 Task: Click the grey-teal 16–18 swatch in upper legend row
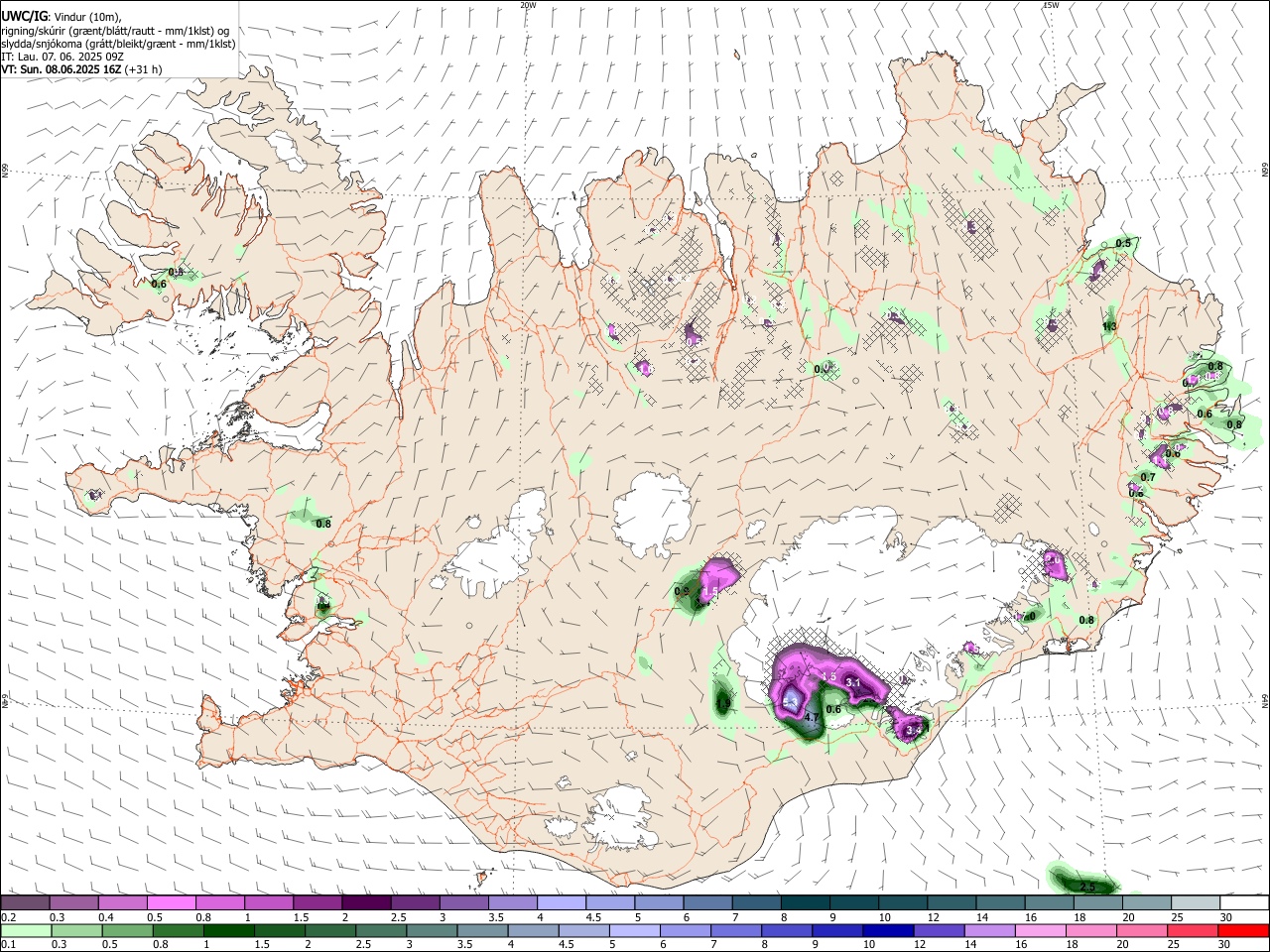tap(1050, 902)
